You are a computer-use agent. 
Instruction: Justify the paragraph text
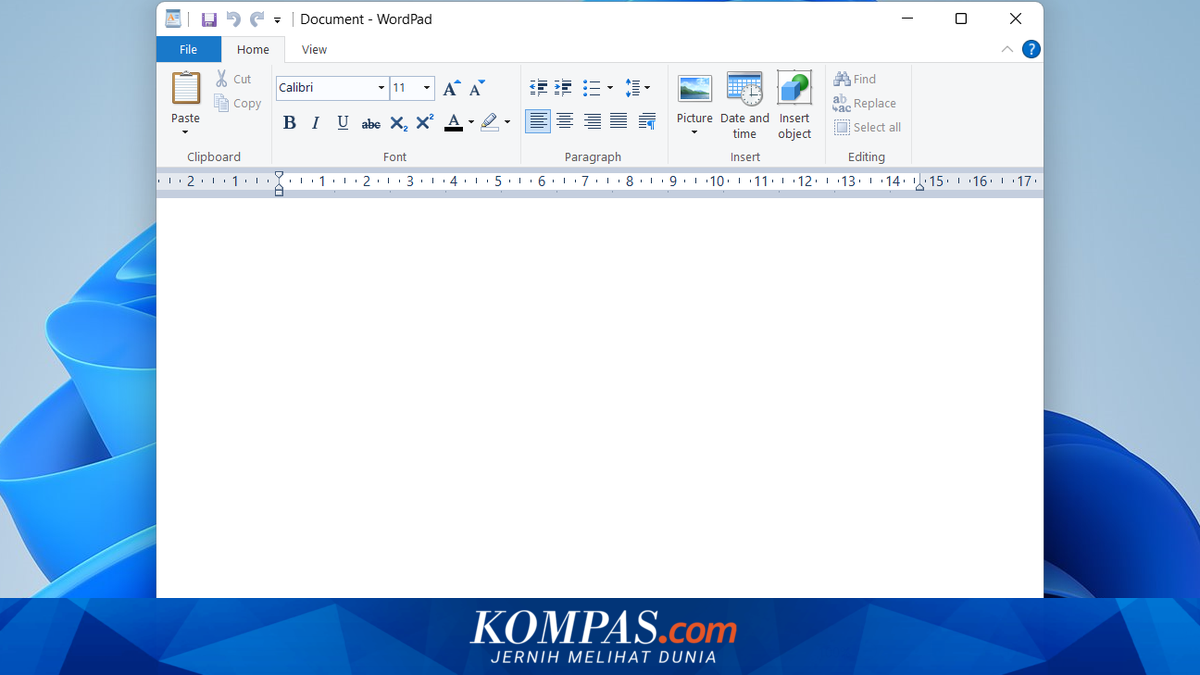[x=619, y=122]
